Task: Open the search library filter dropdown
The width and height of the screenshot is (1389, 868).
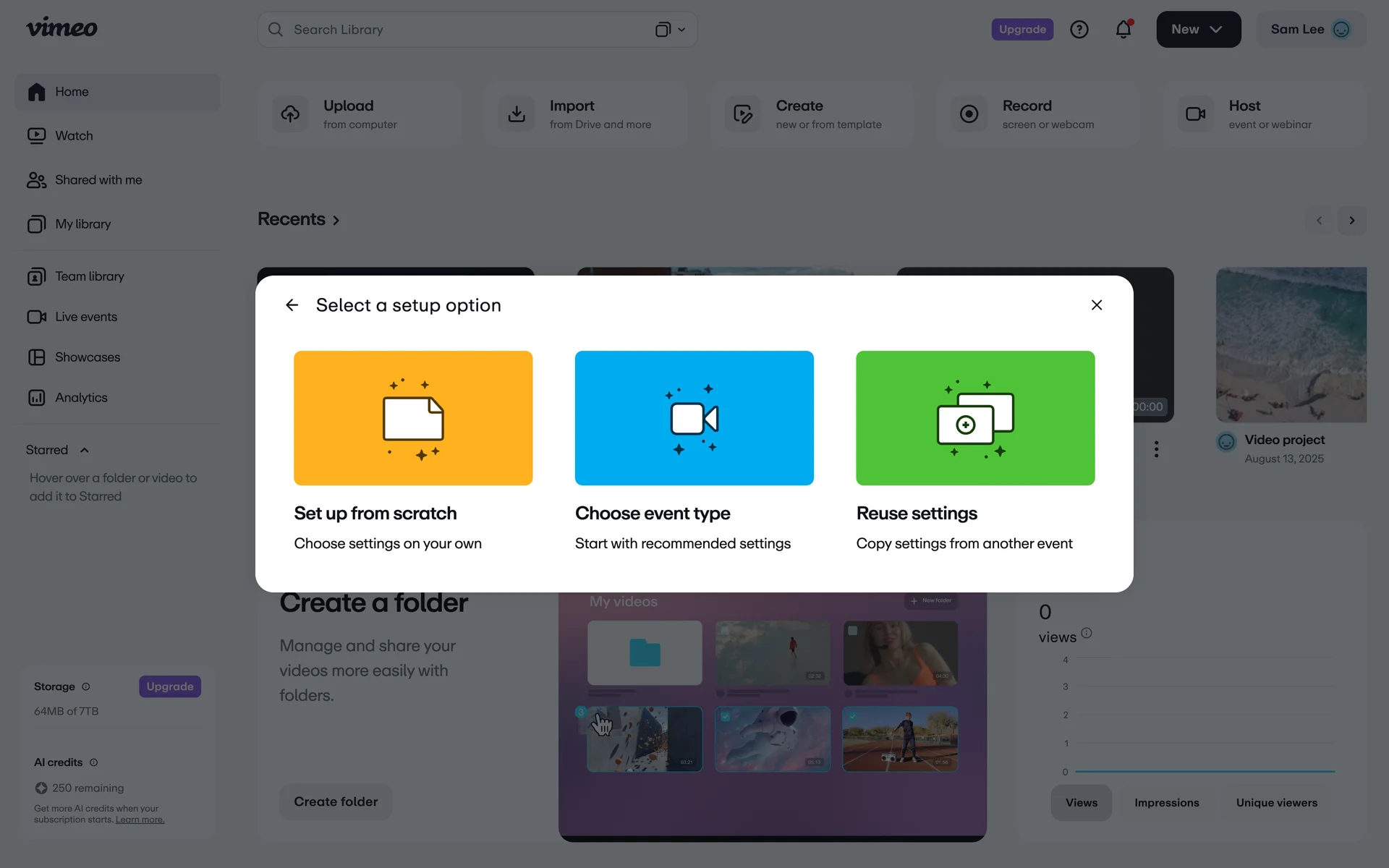Action: click(x=670, y=30)
